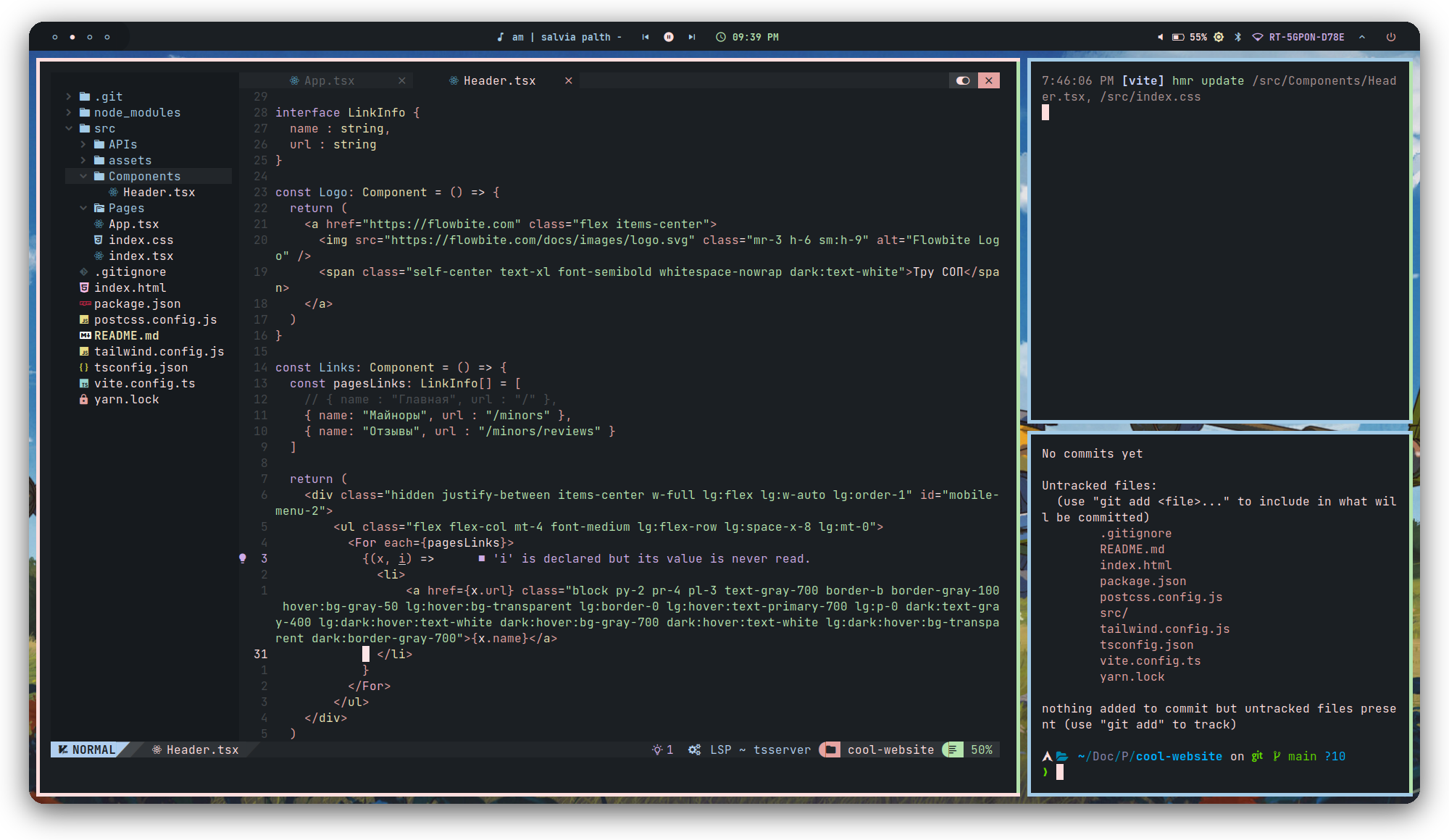
Task: Open the power menu icon
Action: 1391,37
